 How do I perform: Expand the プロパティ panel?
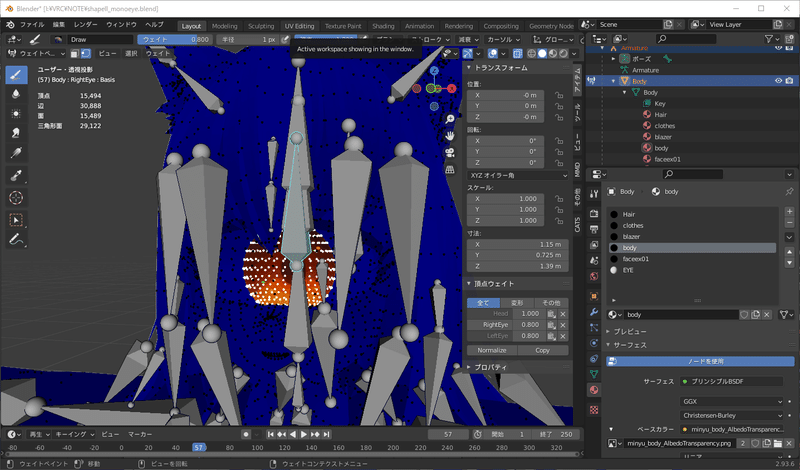coord(469,367)
